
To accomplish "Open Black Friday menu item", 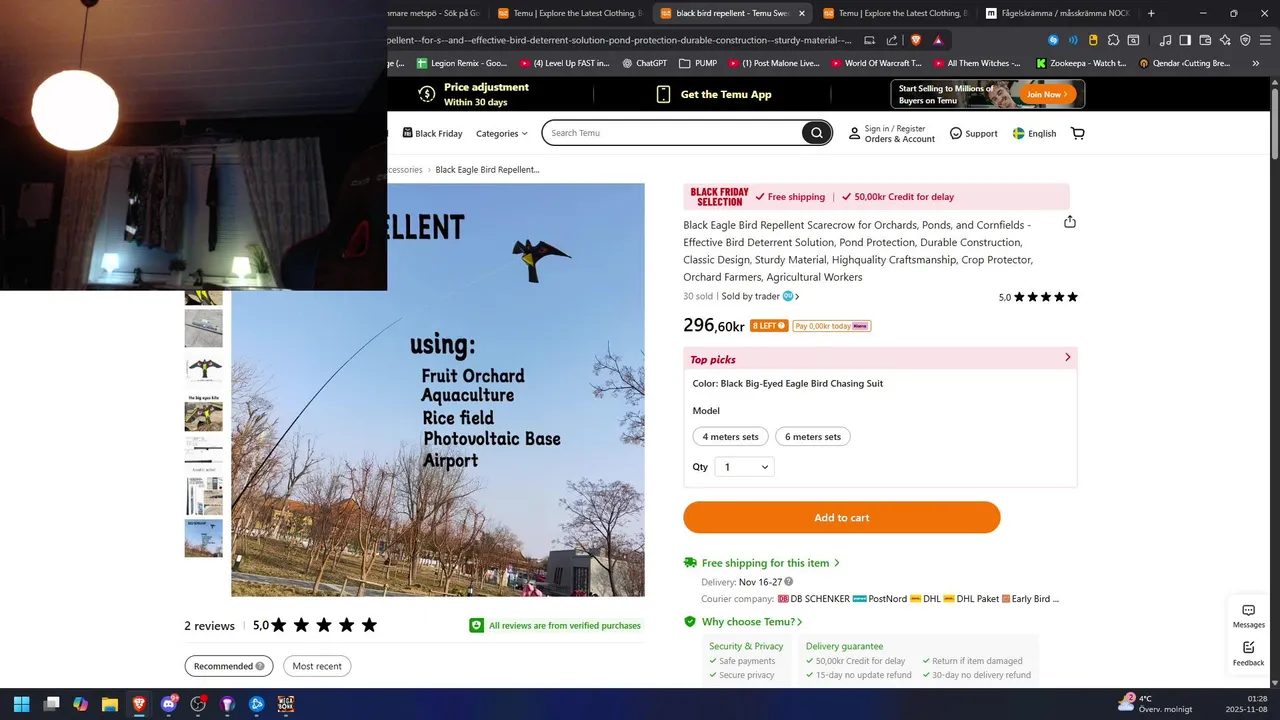I will pos(432,133).
